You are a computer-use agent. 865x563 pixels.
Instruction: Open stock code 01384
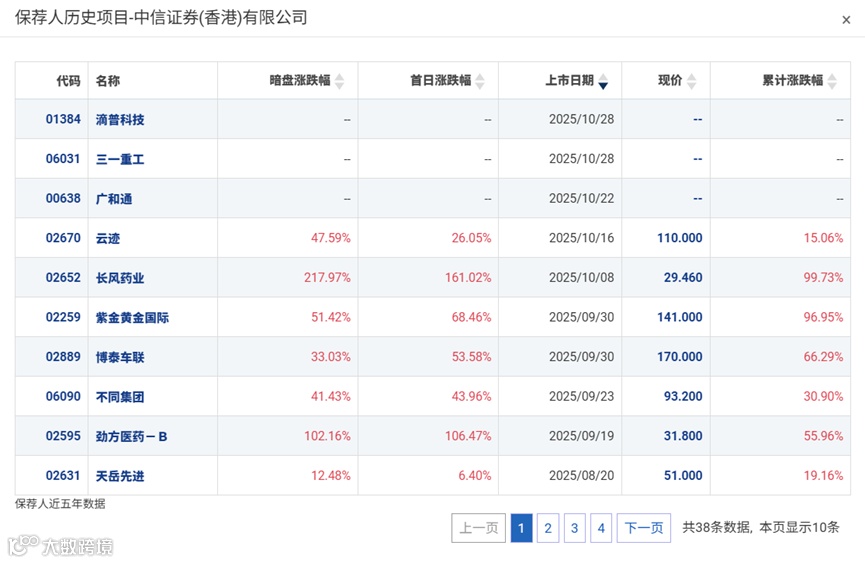[x=63, y=119]
